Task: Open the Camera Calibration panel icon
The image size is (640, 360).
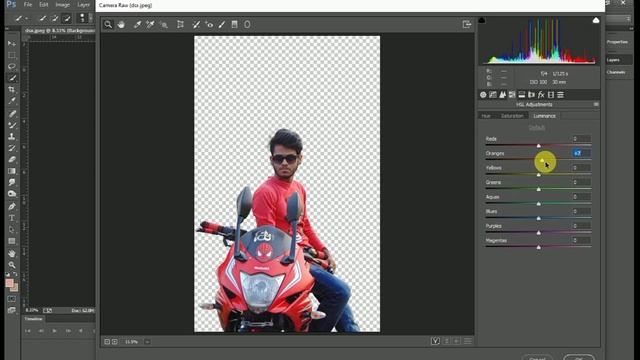Action: [x=551, y=95]
